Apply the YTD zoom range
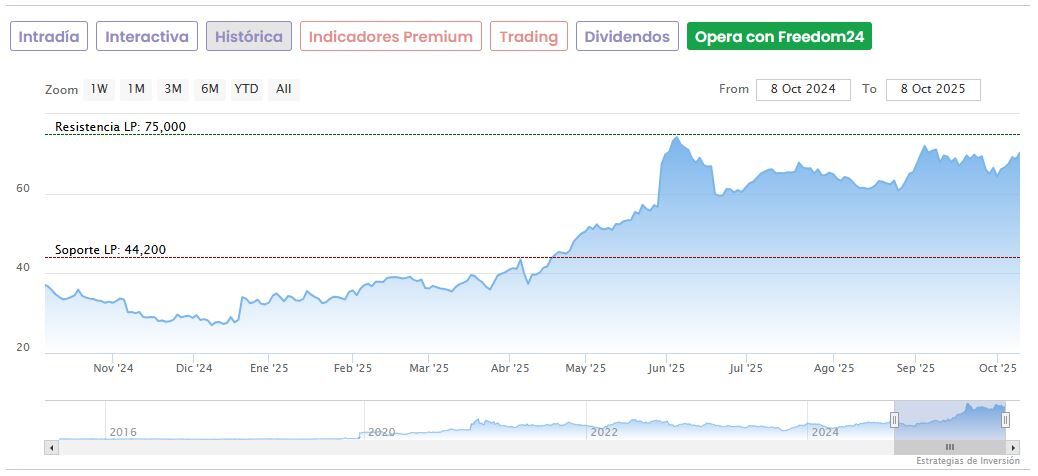1038x476 pixels. pos(246,89)
